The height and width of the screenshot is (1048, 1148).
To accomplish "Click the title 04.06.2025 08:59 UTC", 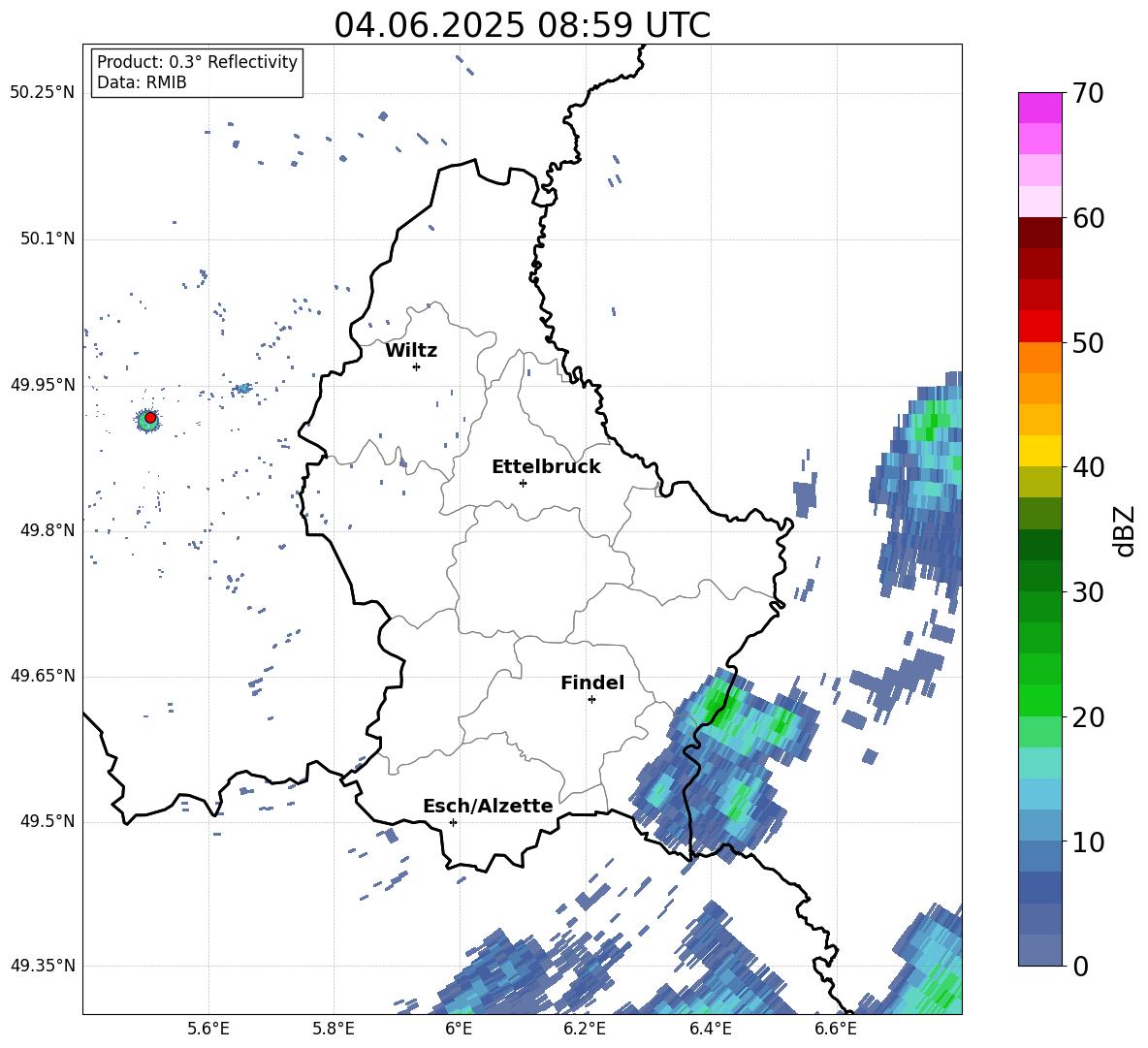I will (522, 25).
